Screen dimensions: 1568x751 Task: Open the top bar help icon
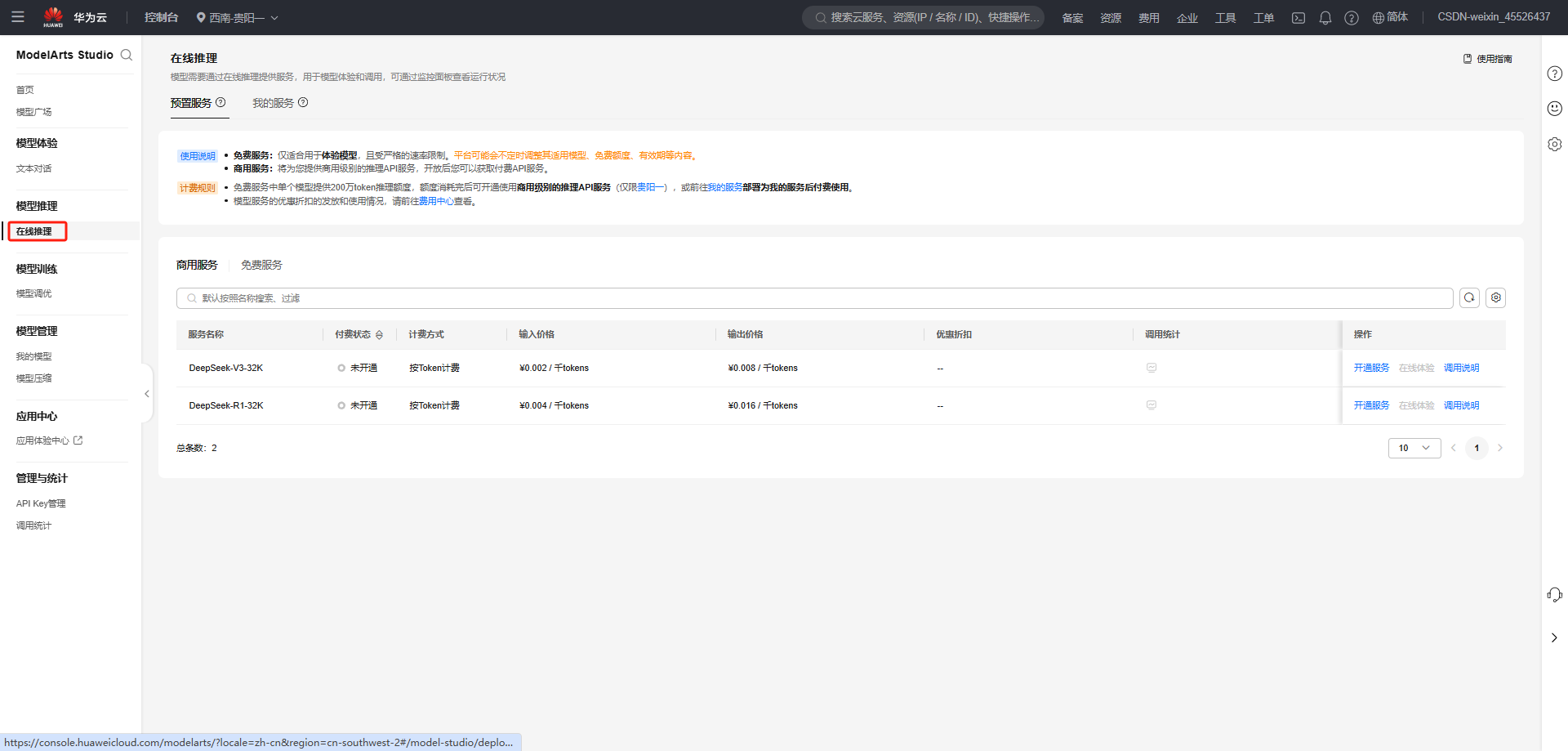[x=1352, y=18]
